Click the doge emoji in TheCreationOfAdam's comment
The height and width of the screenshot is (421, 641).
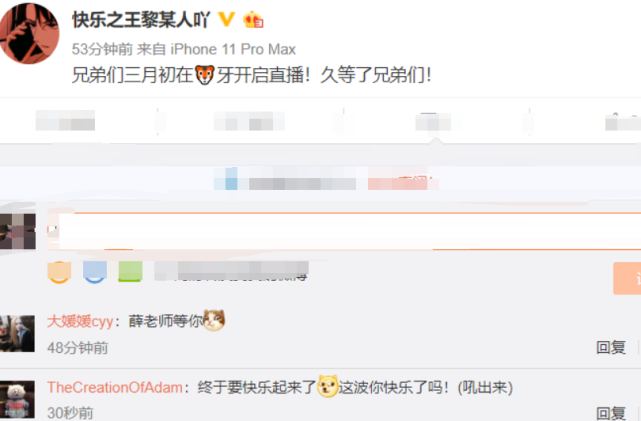[327, 386]
